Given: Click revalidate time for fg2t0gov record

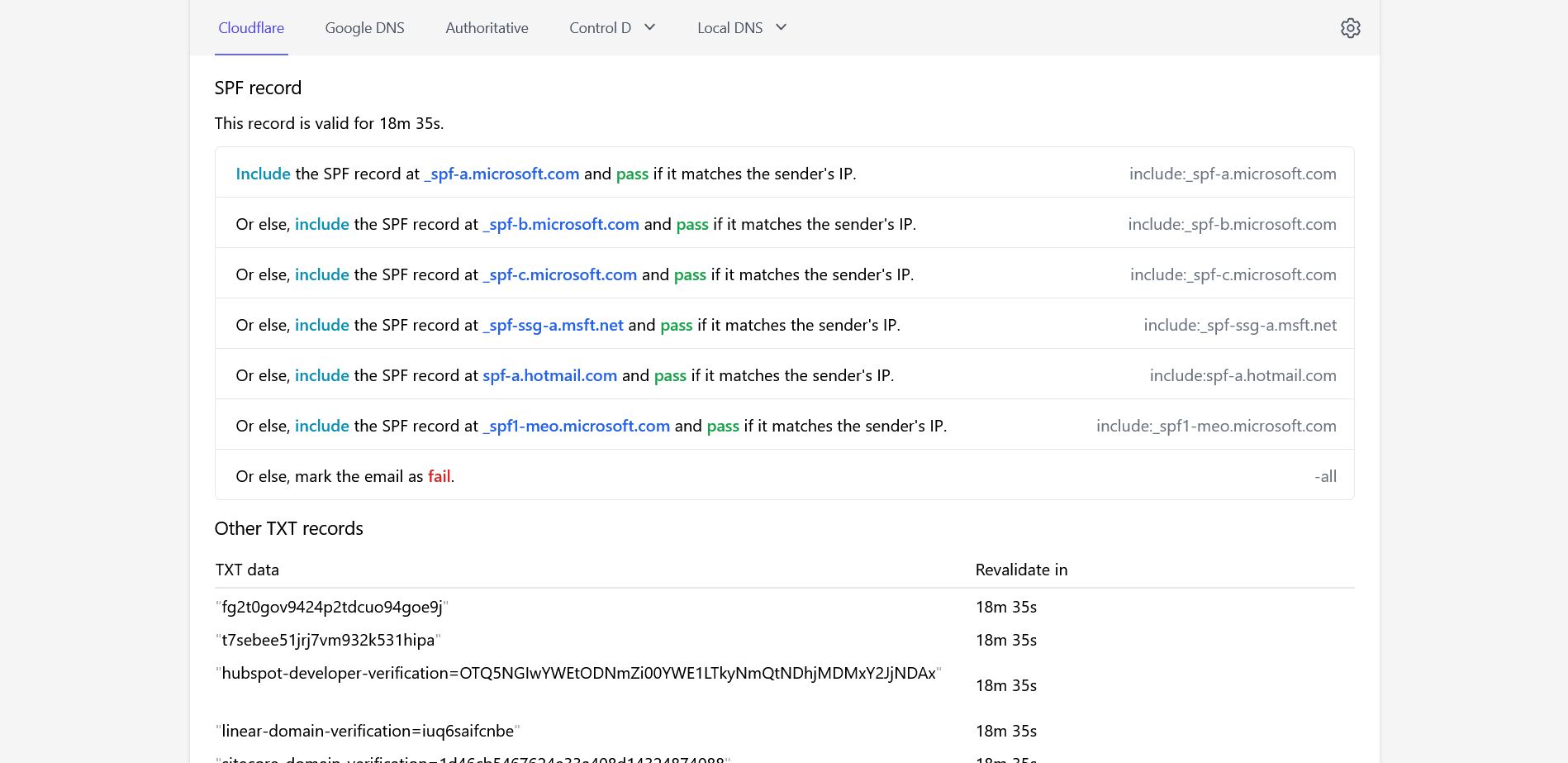Looking at the screenshot, I should click(1005, 607).
